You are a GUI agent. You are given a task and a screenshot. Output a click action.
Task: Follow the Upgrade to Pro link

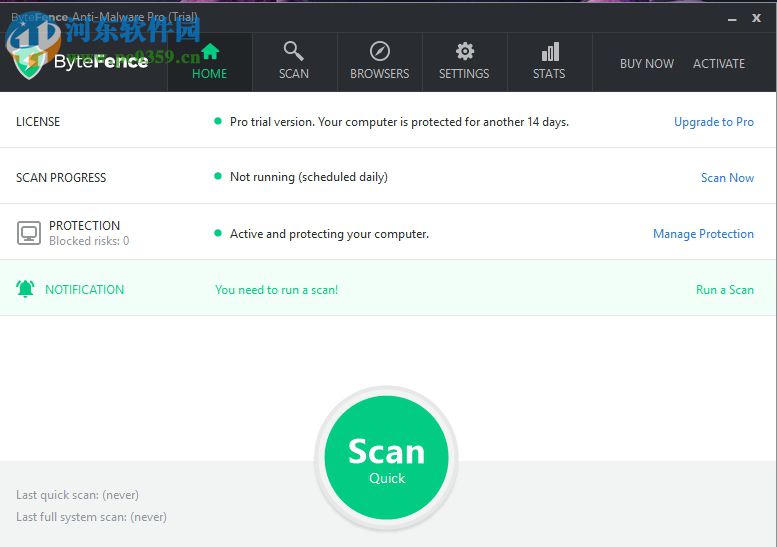(x=714, y=122)
